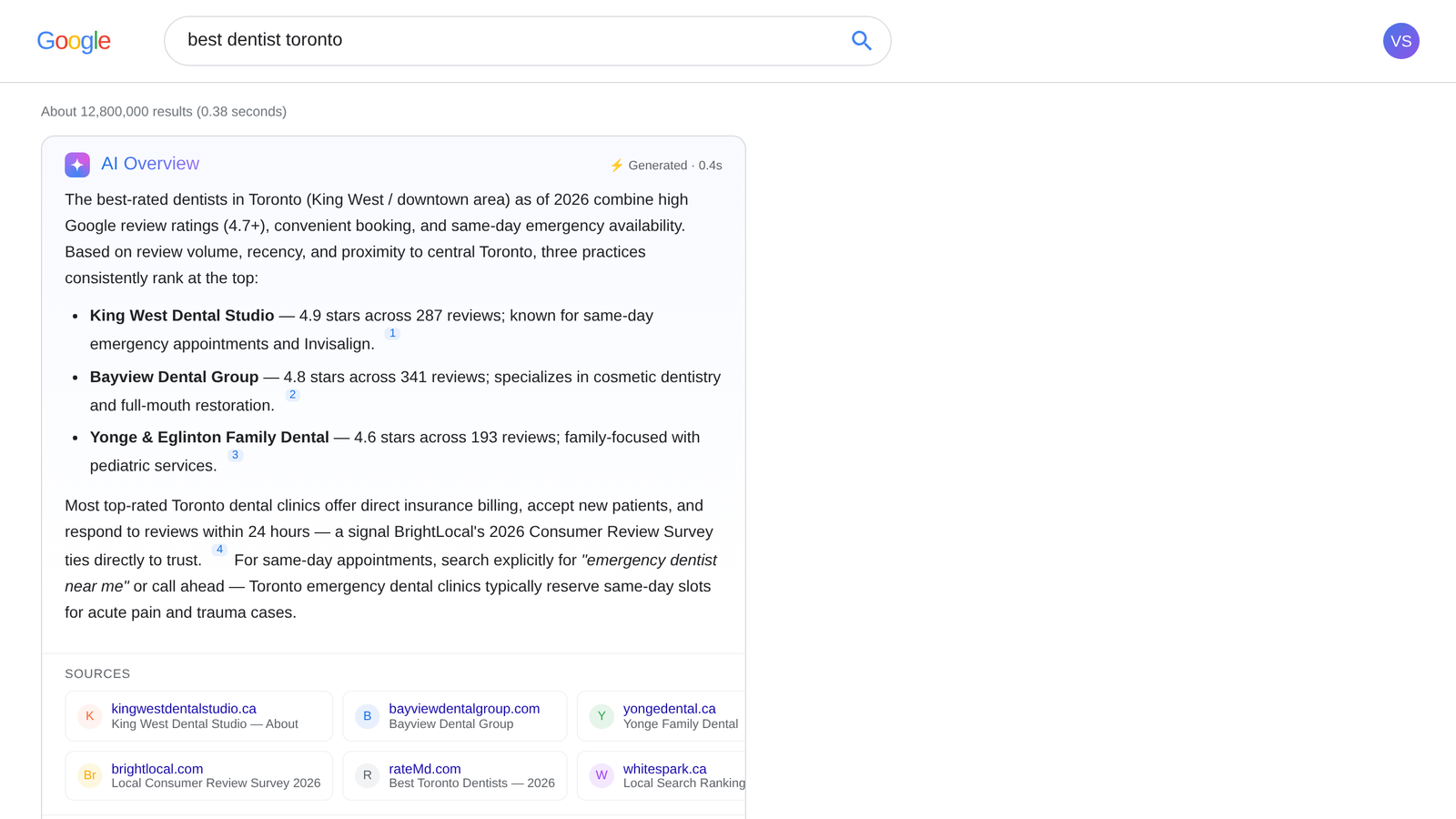1456x819 pixels.
Task: Click 'Best Toronto Dentists — 2026' caption
Action: [x=471, y=784]
